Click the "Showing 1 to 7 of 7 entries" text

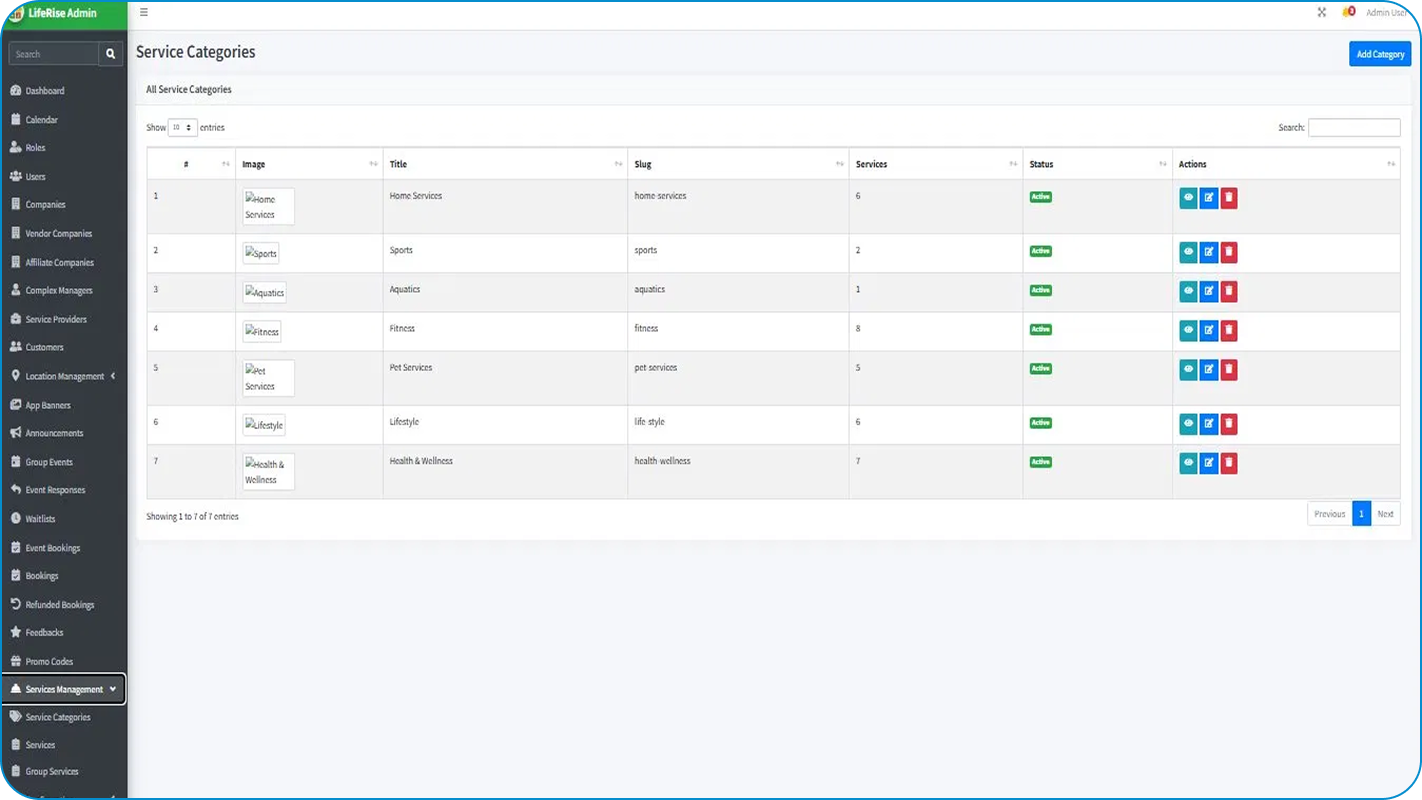pos(192,517)
